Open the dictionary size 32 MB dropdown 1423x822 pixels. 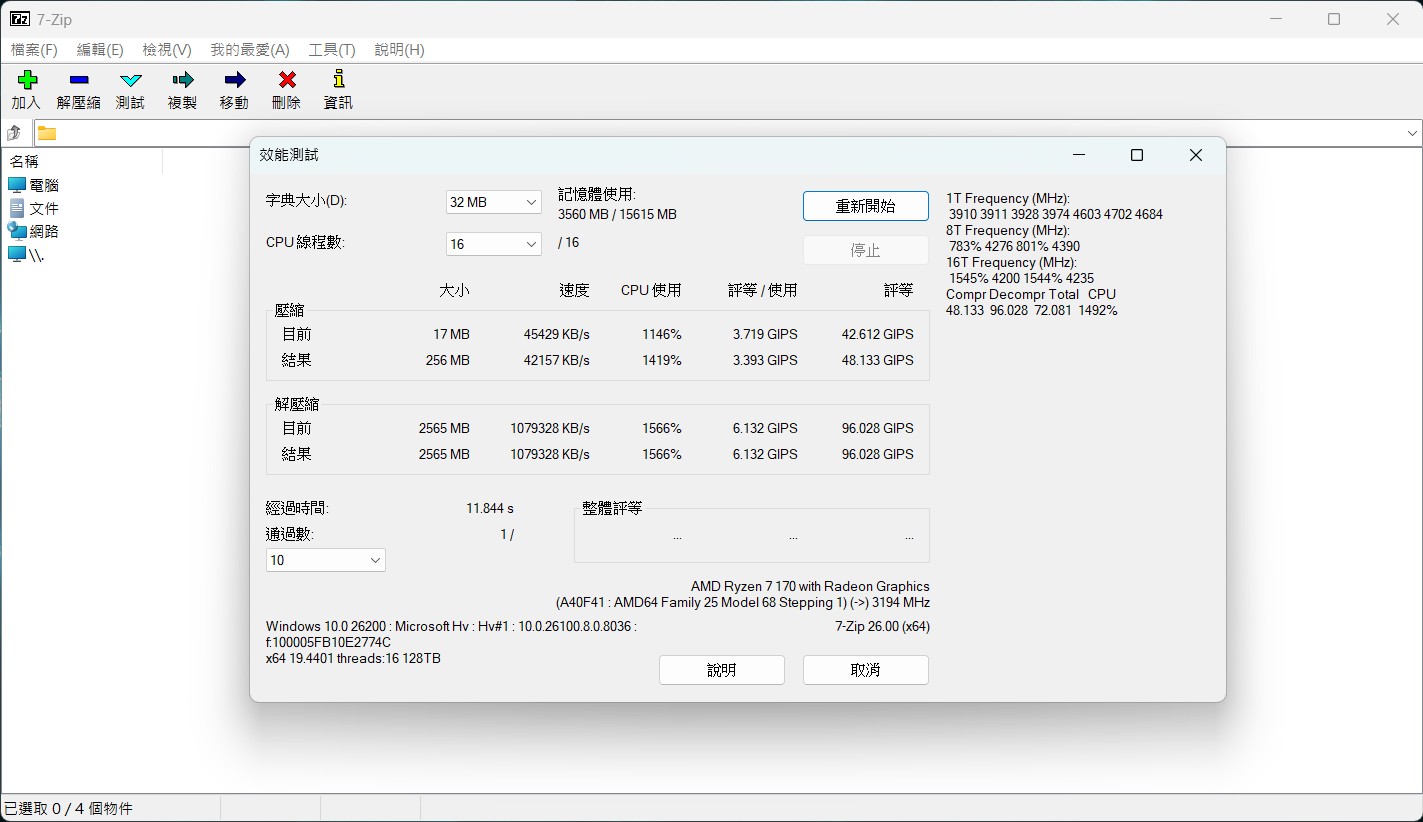click(493, 202)
